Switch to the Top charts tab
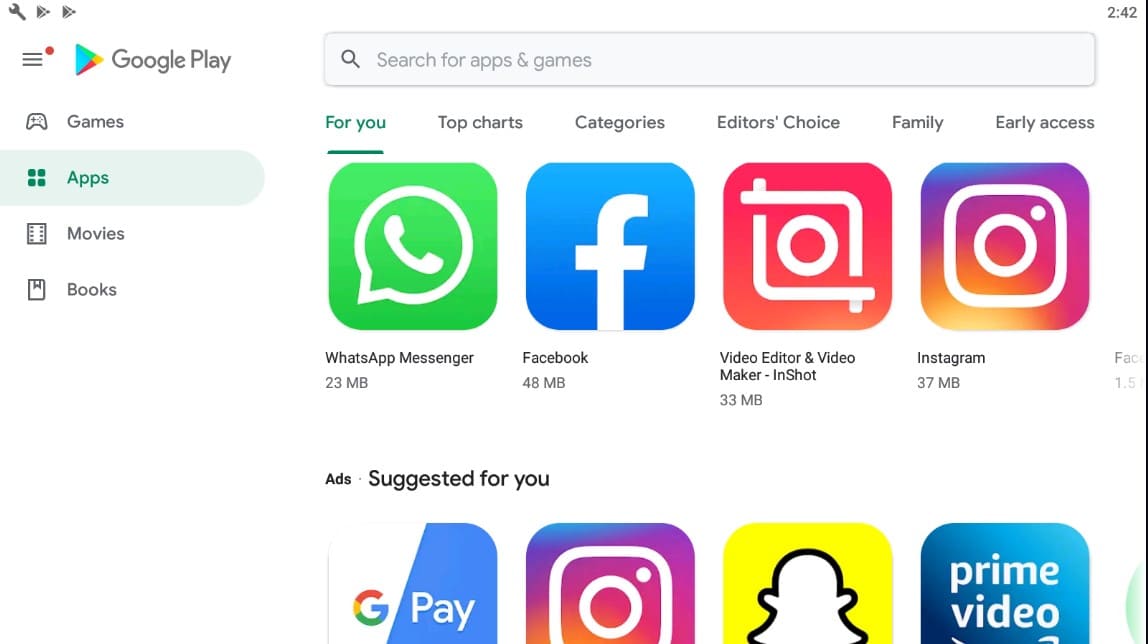Screen dimensions: 1148x644 (480, 122)
